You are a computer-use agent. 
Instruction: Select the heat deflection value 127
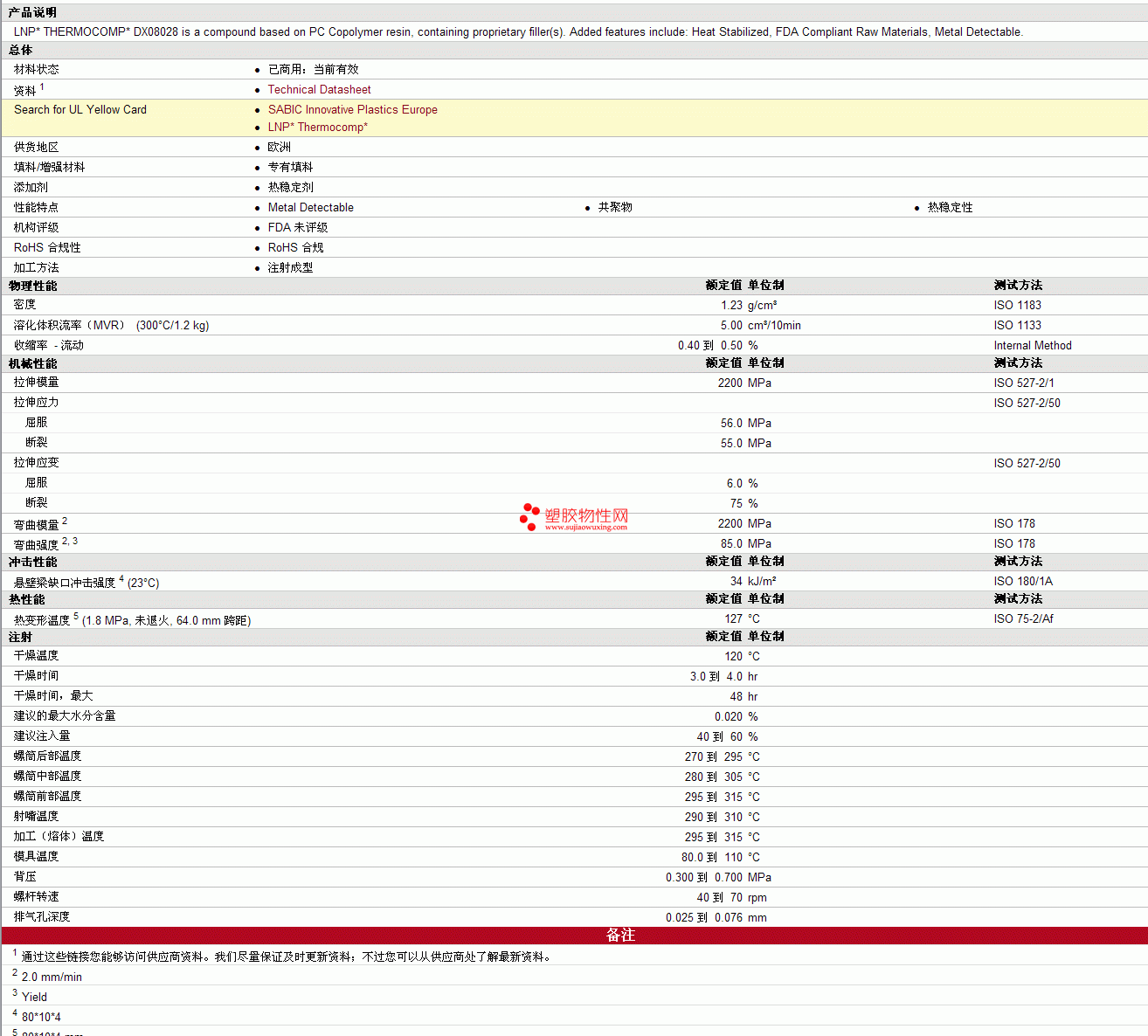pos(733,619)
